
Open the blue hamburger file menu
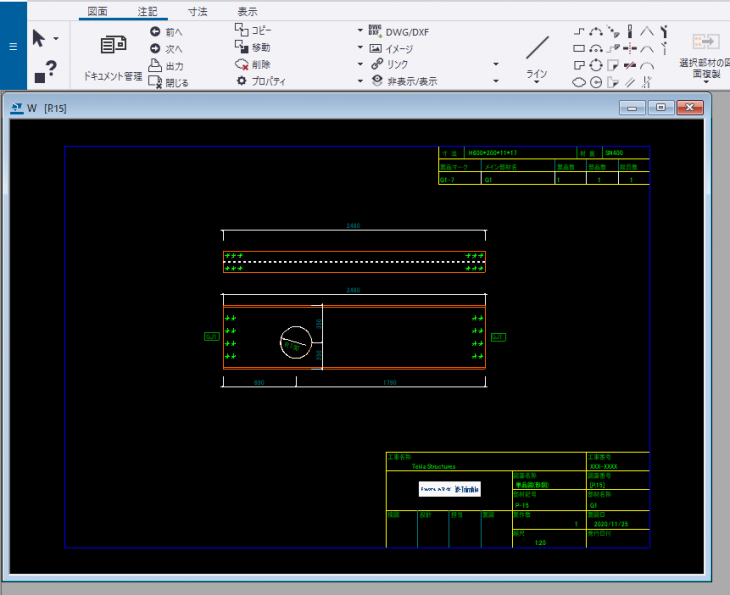pos(12,46)
